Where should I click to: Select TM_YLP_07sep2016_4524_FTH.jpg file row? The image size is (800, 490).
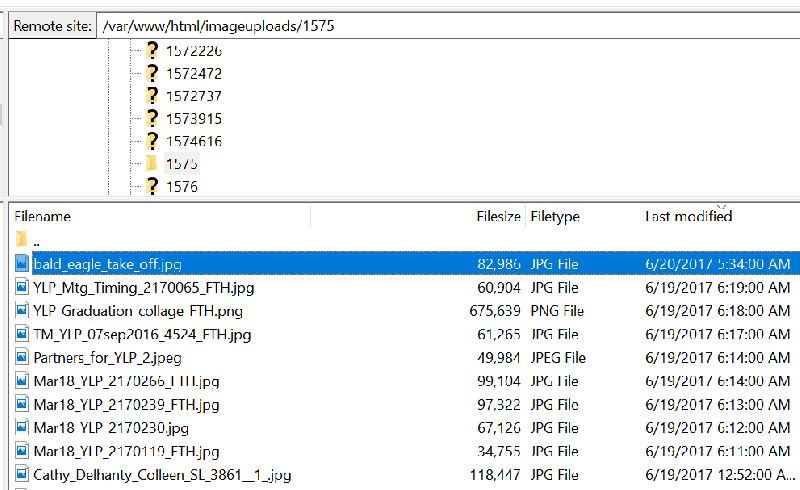coord(142,334)
